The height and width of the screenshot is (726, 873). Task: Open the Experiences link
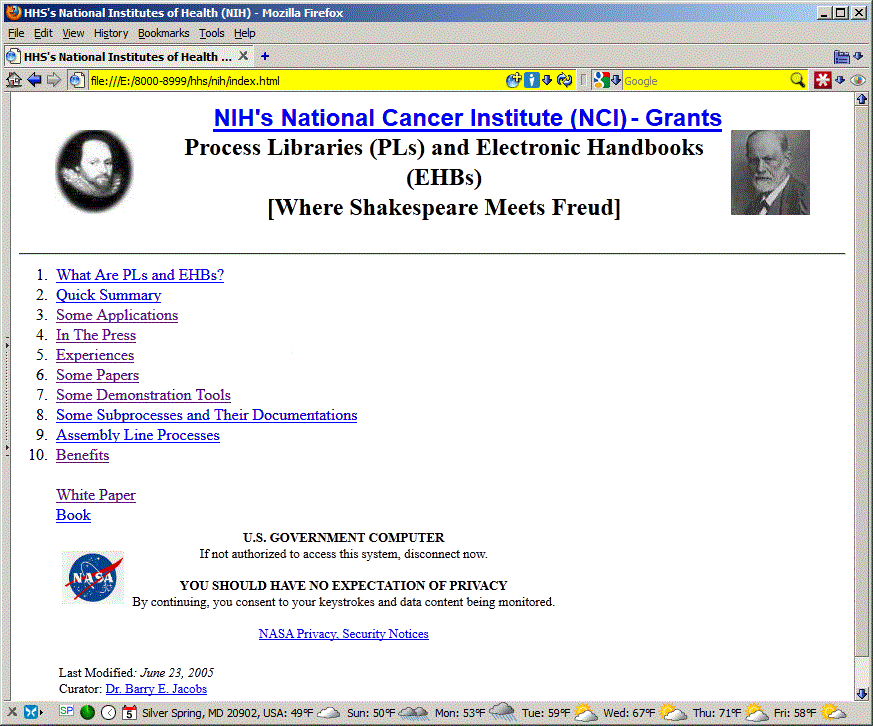pyautogui.click(x=95, y=355)
